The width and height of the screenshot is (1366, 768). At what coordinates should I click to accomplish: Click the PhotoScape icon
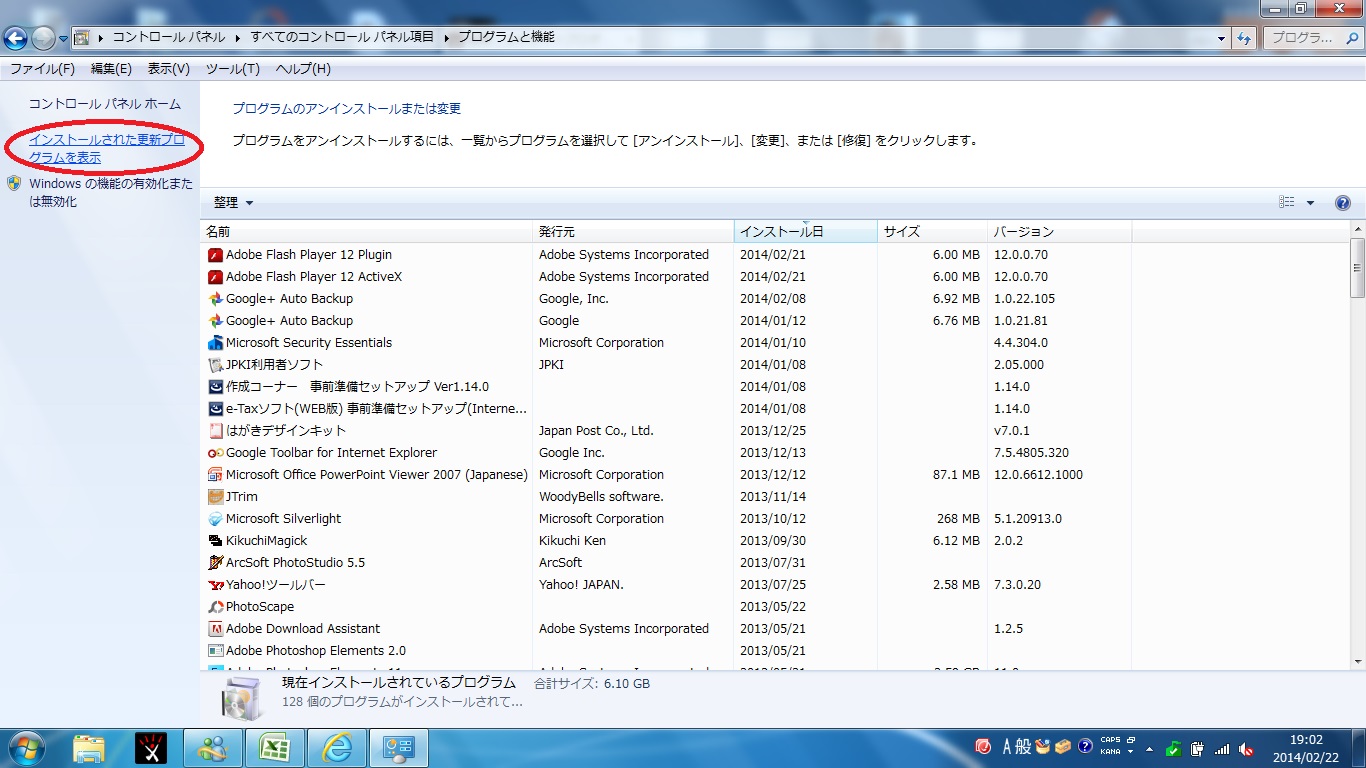click(215, 607)
